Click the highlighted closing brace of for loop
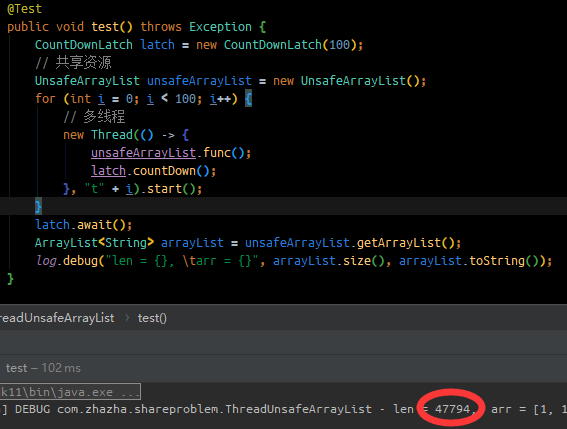This screenshot has width=567, height=429. coord(38,207)
